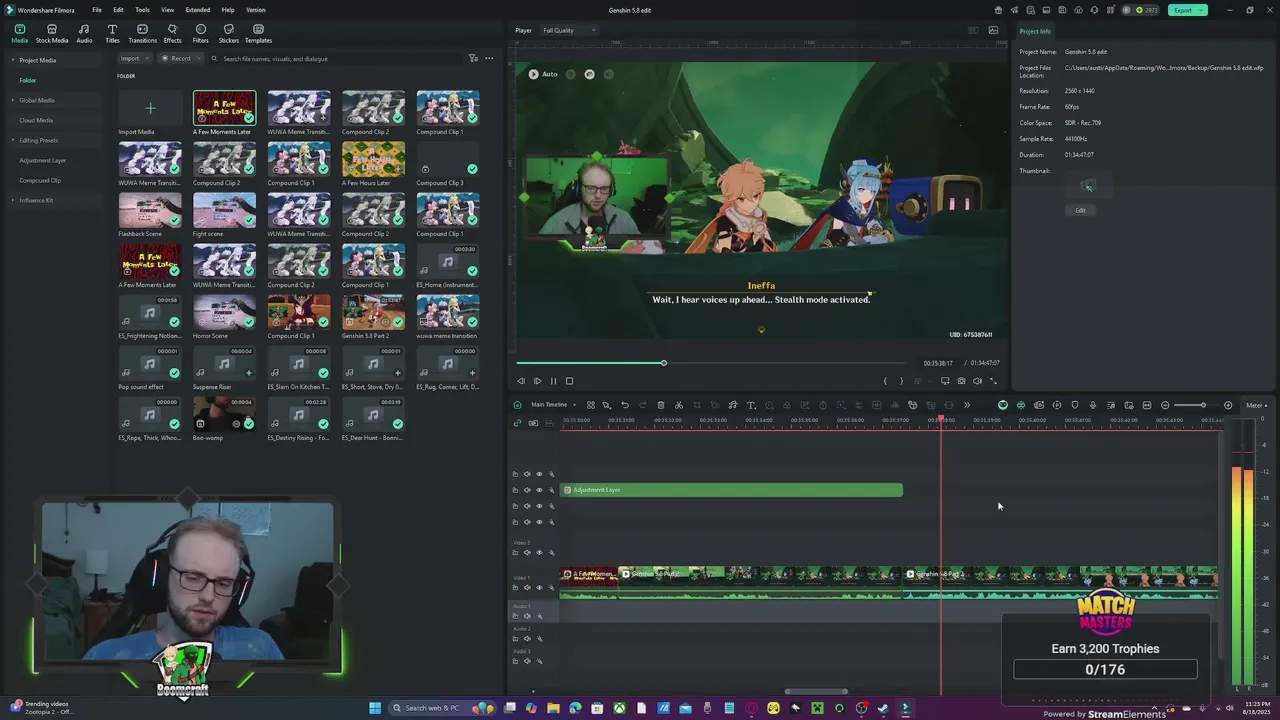
Task: Open the Tools menu
Action: pos(142,10)
